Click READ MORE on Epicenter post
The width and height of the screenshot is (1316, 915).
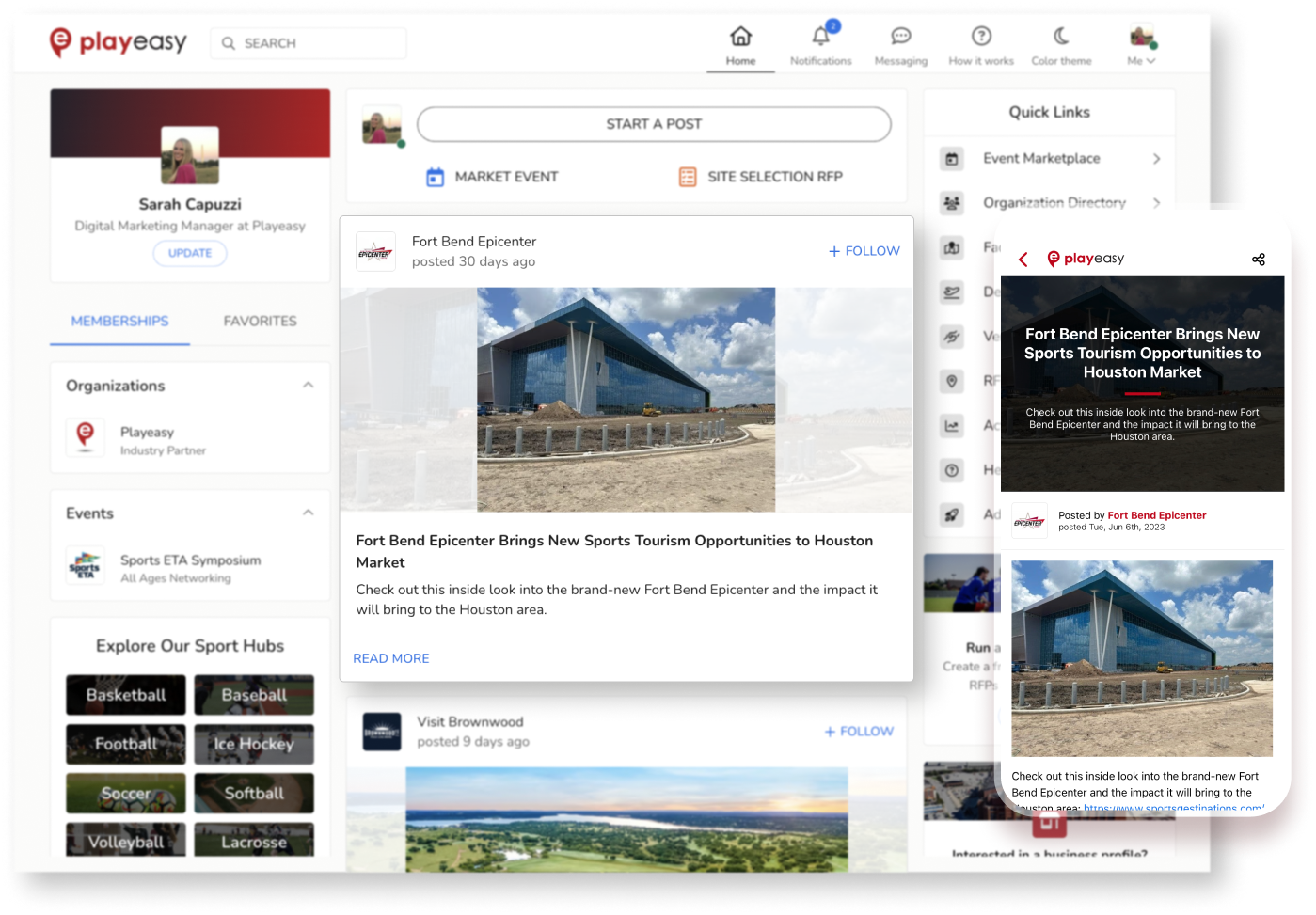391,658
